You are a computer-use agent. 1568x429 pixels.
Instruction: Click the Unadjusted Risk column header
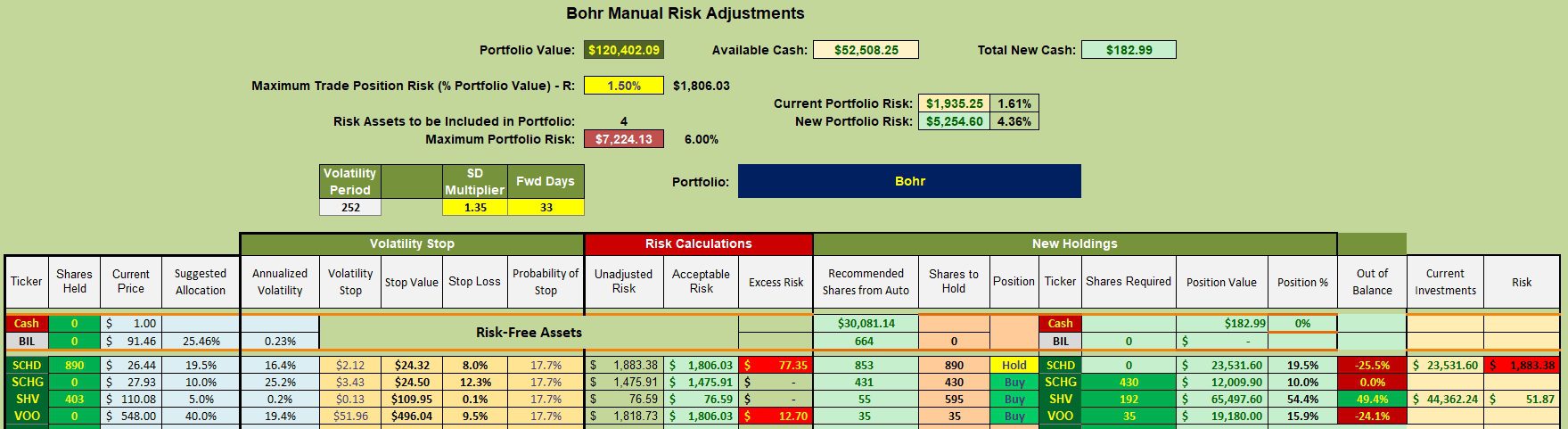click(x=624, y=282)
